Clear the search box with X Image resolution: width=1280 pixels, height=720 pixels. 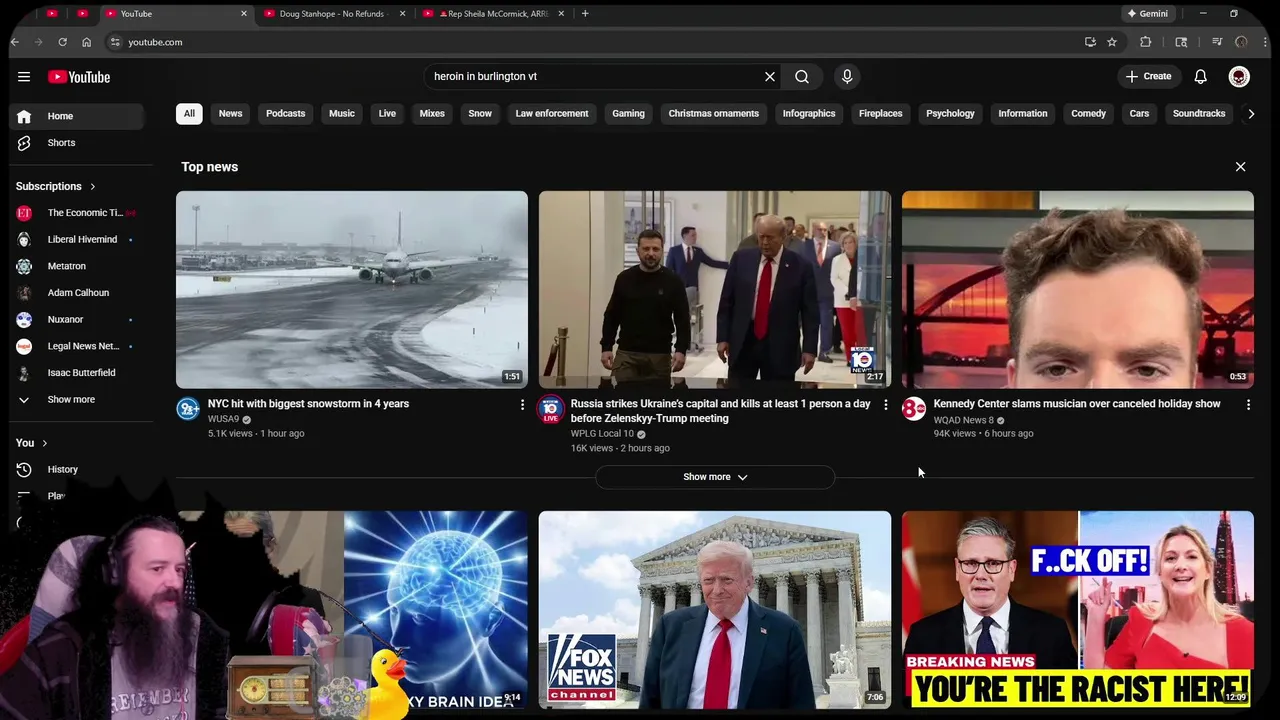pyautogui.click(x=770, y=77)
